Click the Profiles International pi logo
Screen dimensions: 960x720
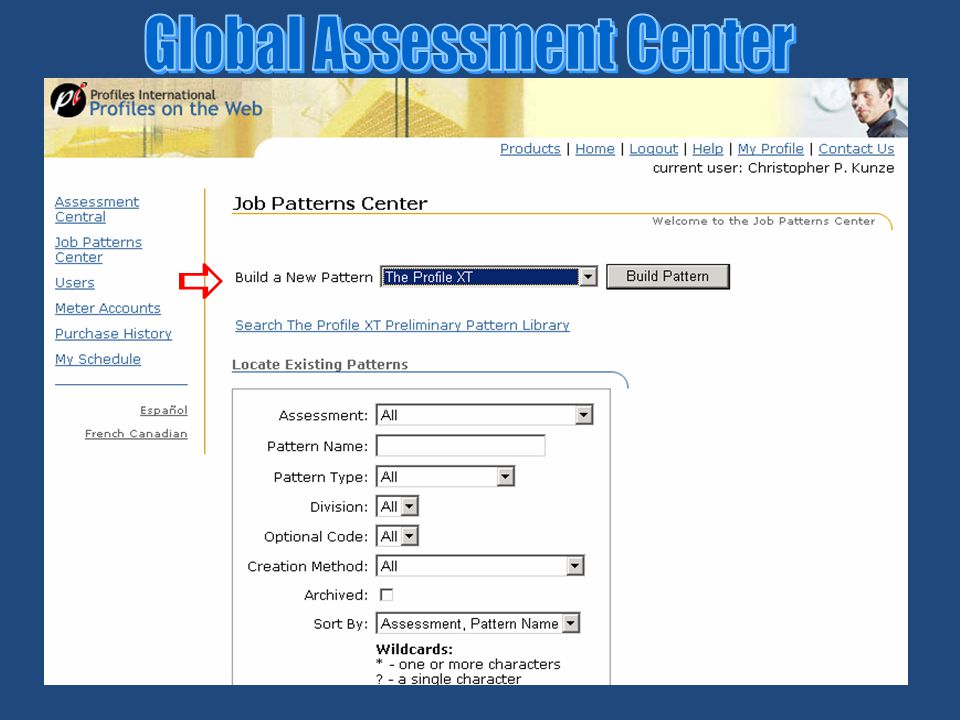[x=69, y=100]
